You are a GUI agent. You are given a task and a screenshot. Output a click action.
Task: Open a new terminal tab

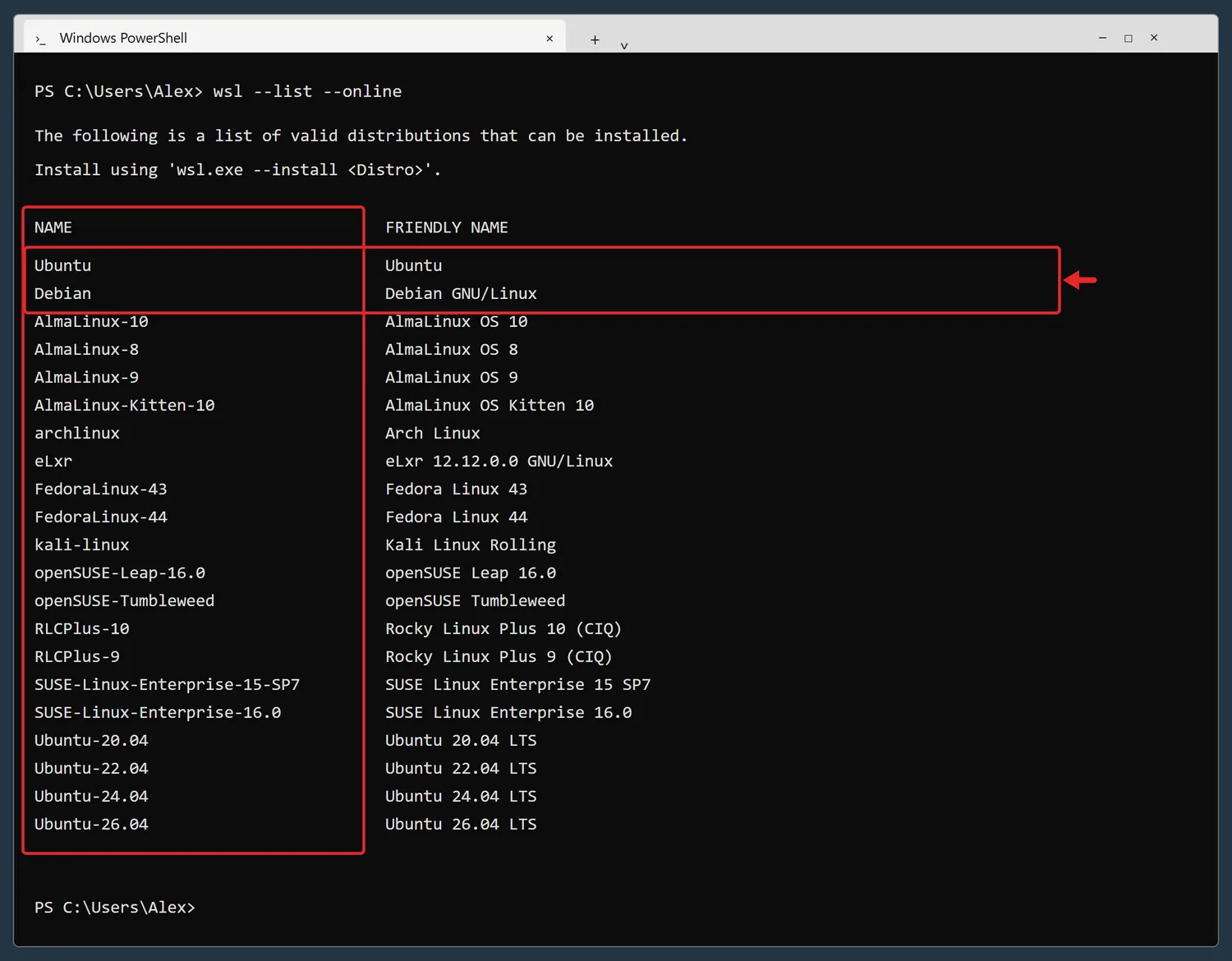pos(595,39)
